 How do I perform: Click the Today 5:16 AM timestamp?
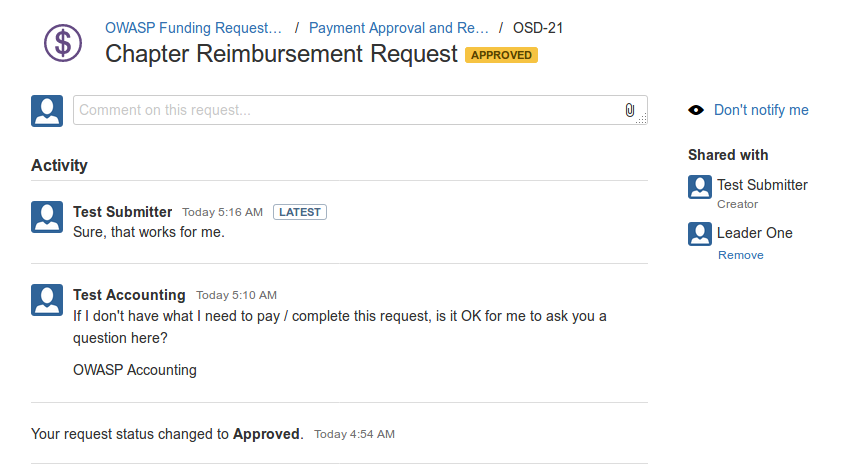point(222,212)
